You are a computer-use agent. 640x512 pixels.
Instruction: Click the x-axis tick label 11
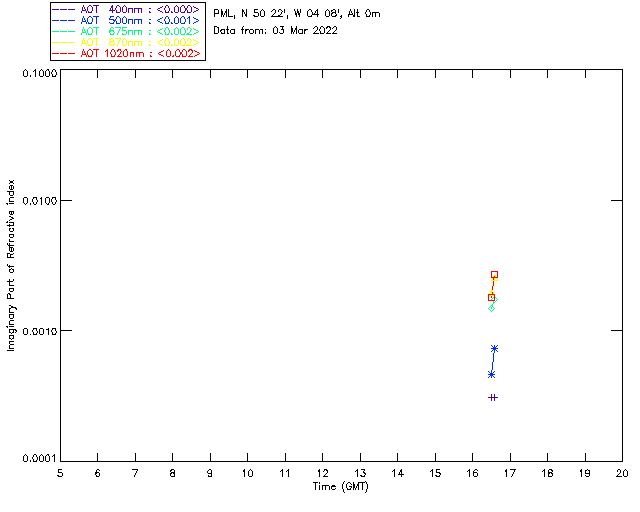click(x=285, y=473)
